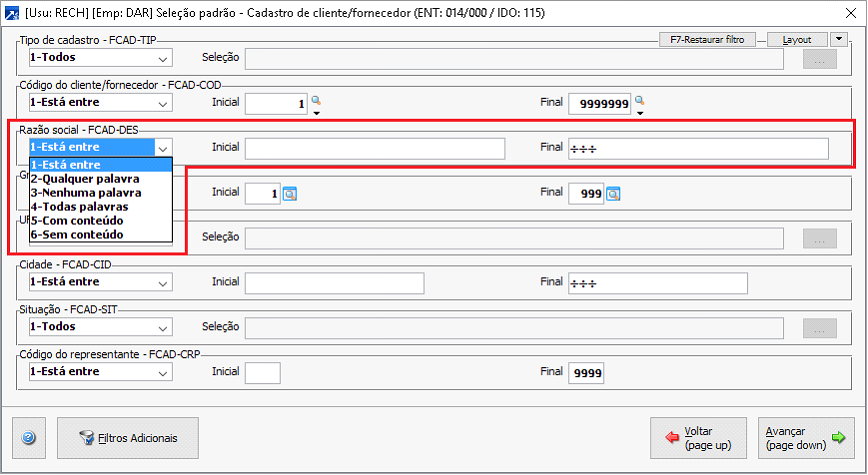
Task: Click the código cliente Inicial field
Action: click(276, 104)
